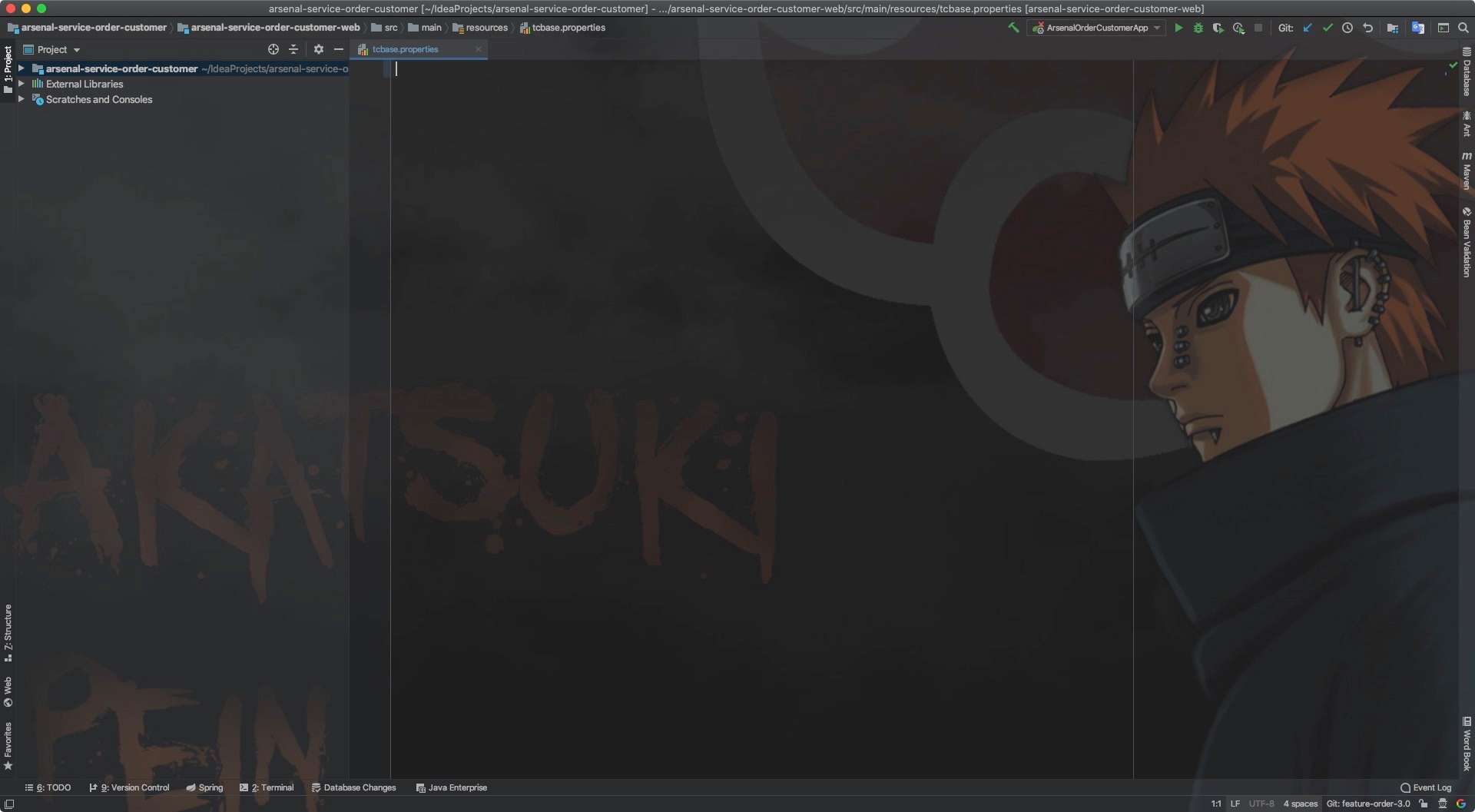Toggle the Database right side panel
1475x812 pixels.
click(x=1467, y=71)
